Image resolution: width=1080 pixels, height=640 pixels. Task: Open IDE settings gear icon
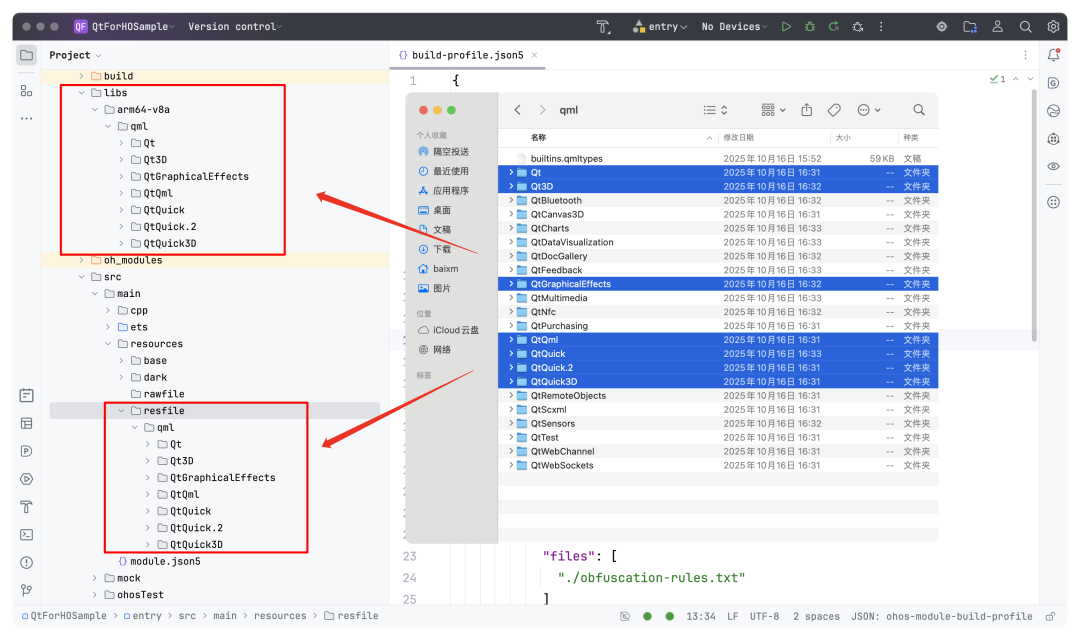[1053, 27]
